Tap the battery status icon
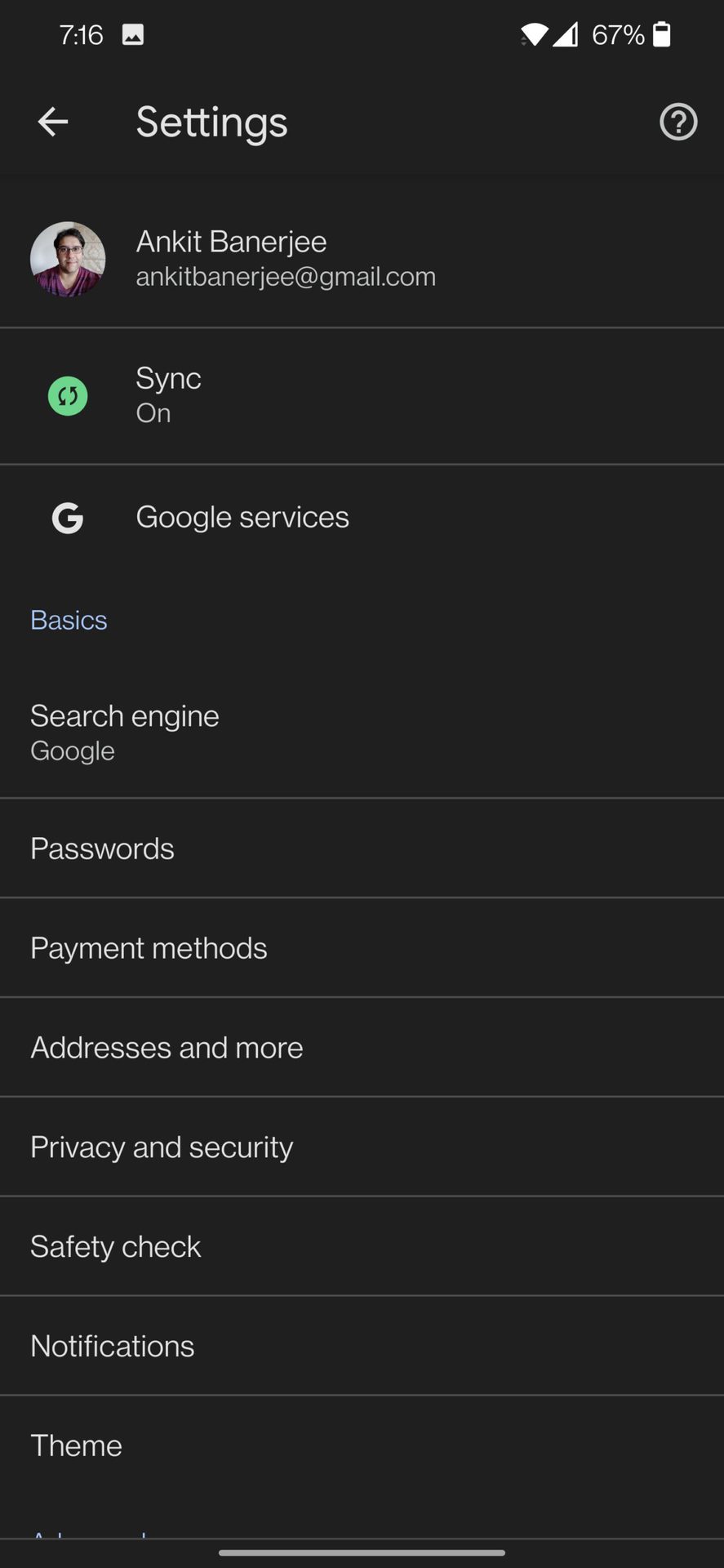 661,34
